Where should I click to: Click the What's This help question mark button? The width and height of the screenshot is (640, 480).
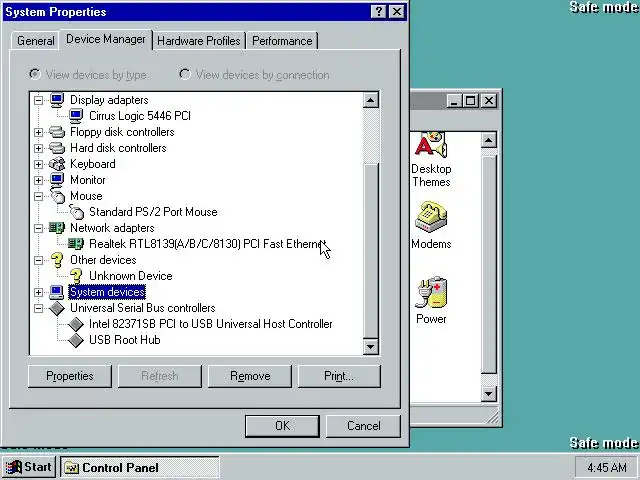tap(379, 11)
